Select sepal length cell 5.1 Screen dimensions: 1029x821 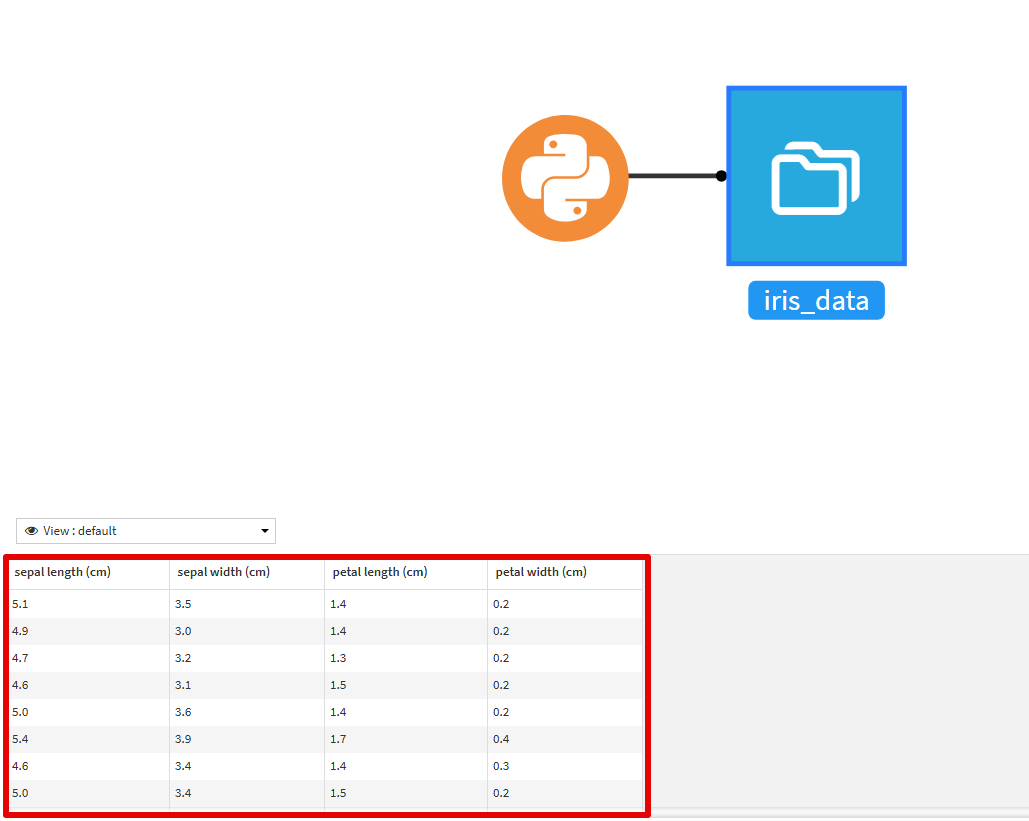(89, 604)
